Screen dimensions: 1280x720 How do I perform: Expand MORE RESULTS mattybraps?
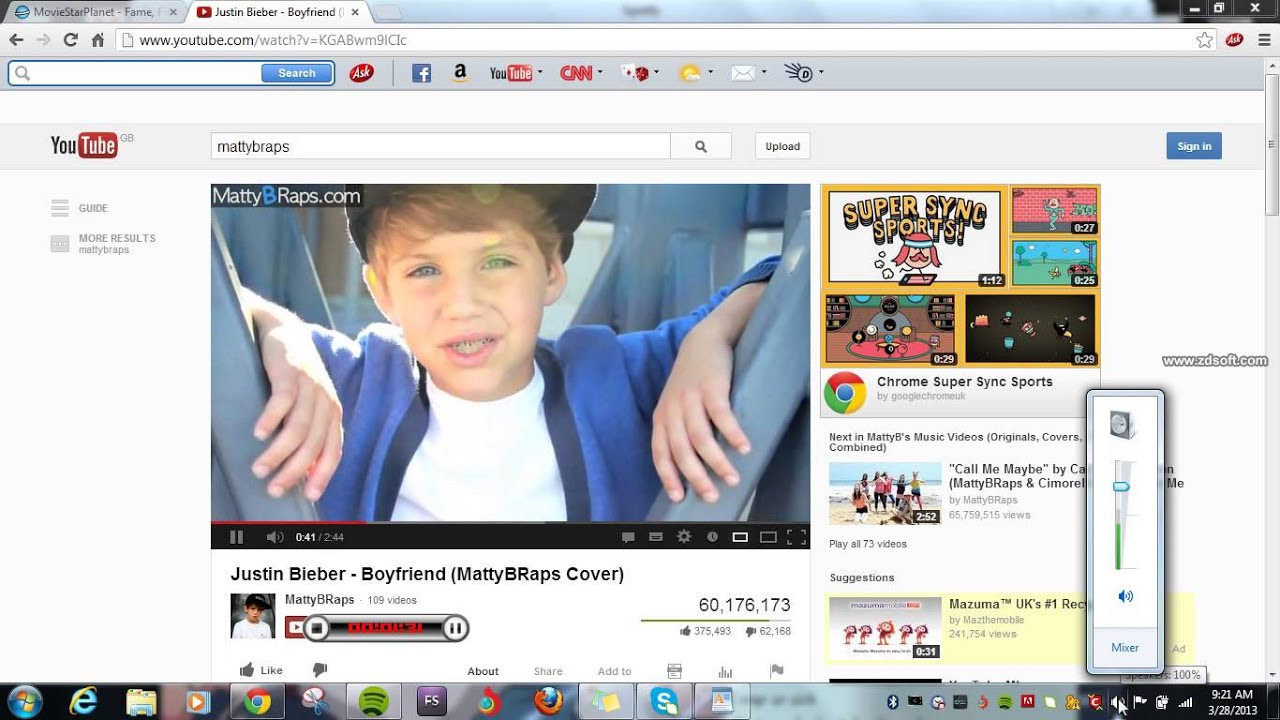click(x=104, y=243)
